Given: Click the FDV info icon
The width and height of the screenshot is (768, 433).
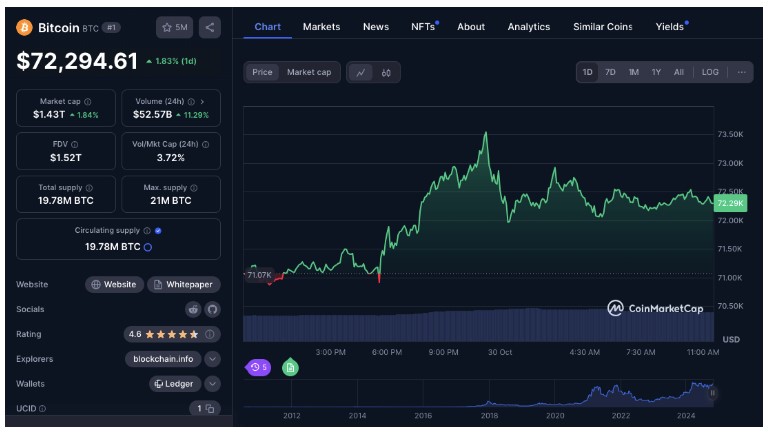Looking at the screenshot, I should pyautogui.click(x=74, y=144).
